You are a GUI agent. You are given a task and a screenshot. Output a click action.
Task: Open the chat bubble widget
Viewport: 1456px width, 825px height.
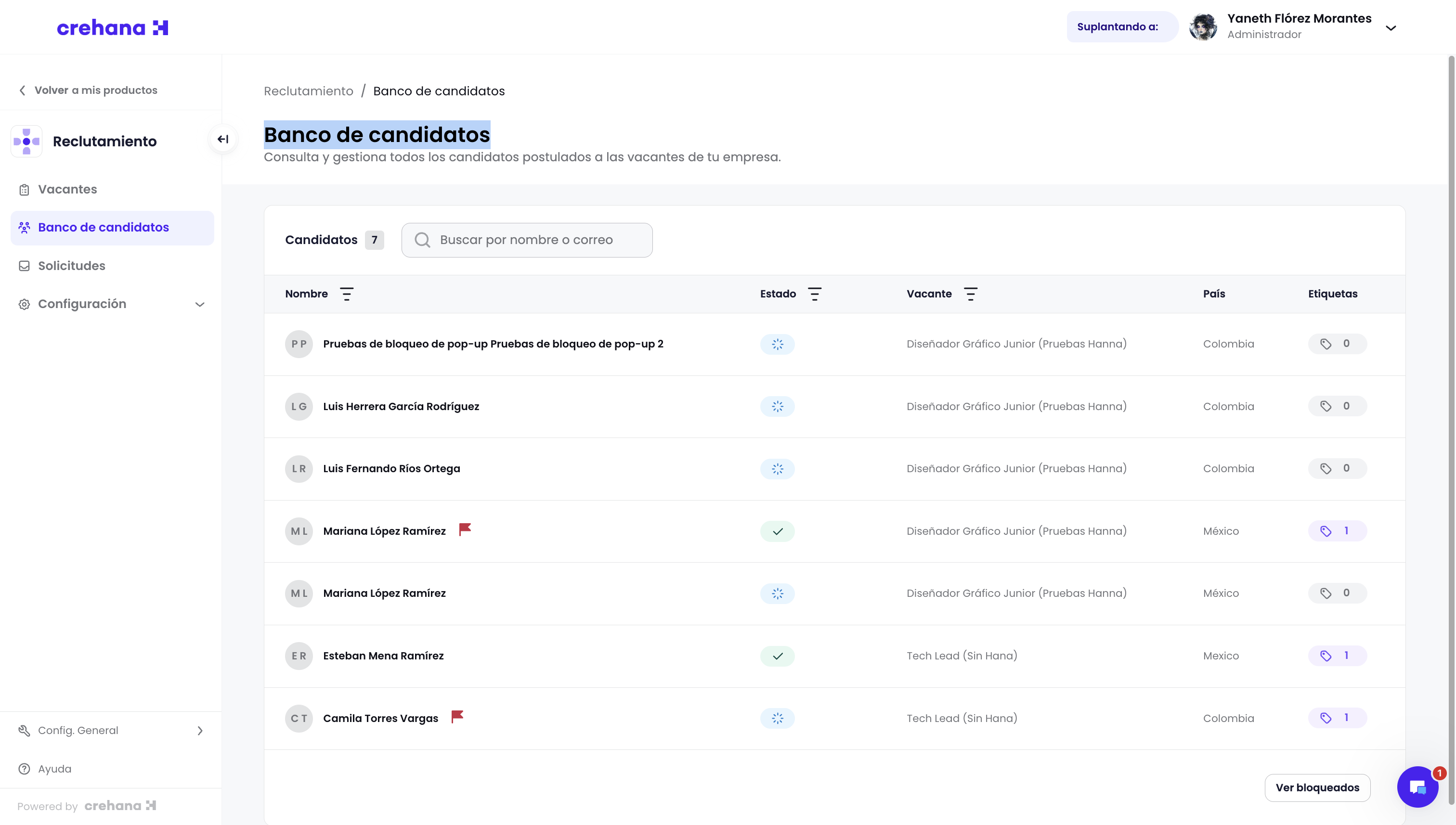(x=1417, y=787)
